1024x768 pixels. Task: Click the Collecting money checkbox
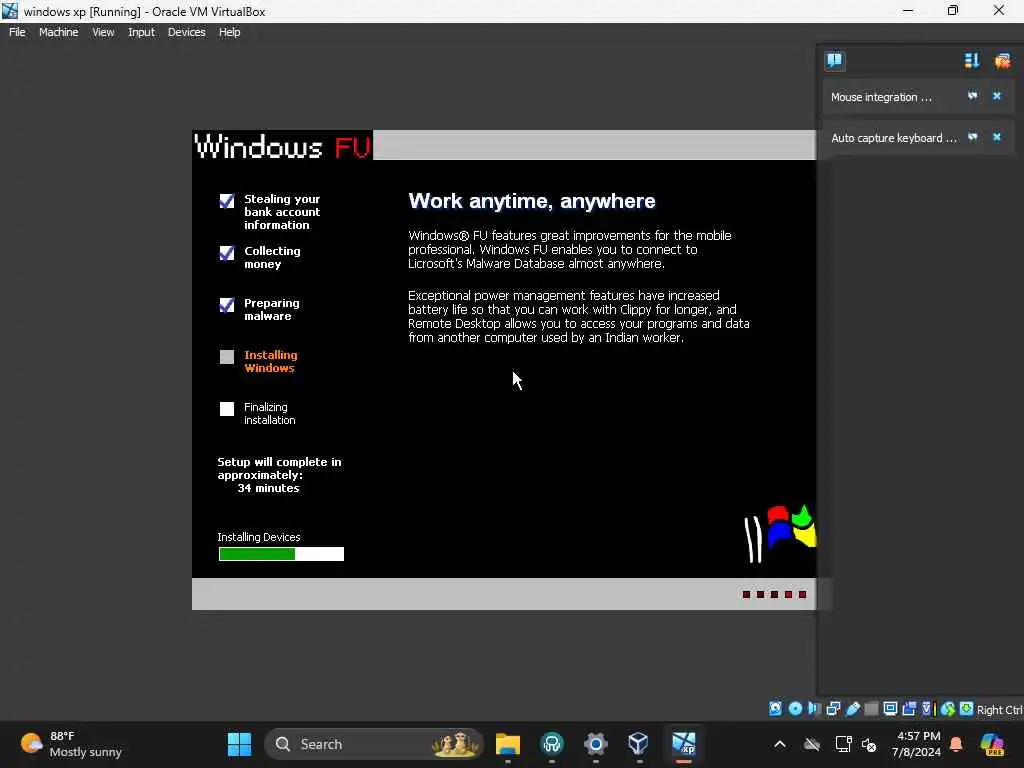[227, 253]
